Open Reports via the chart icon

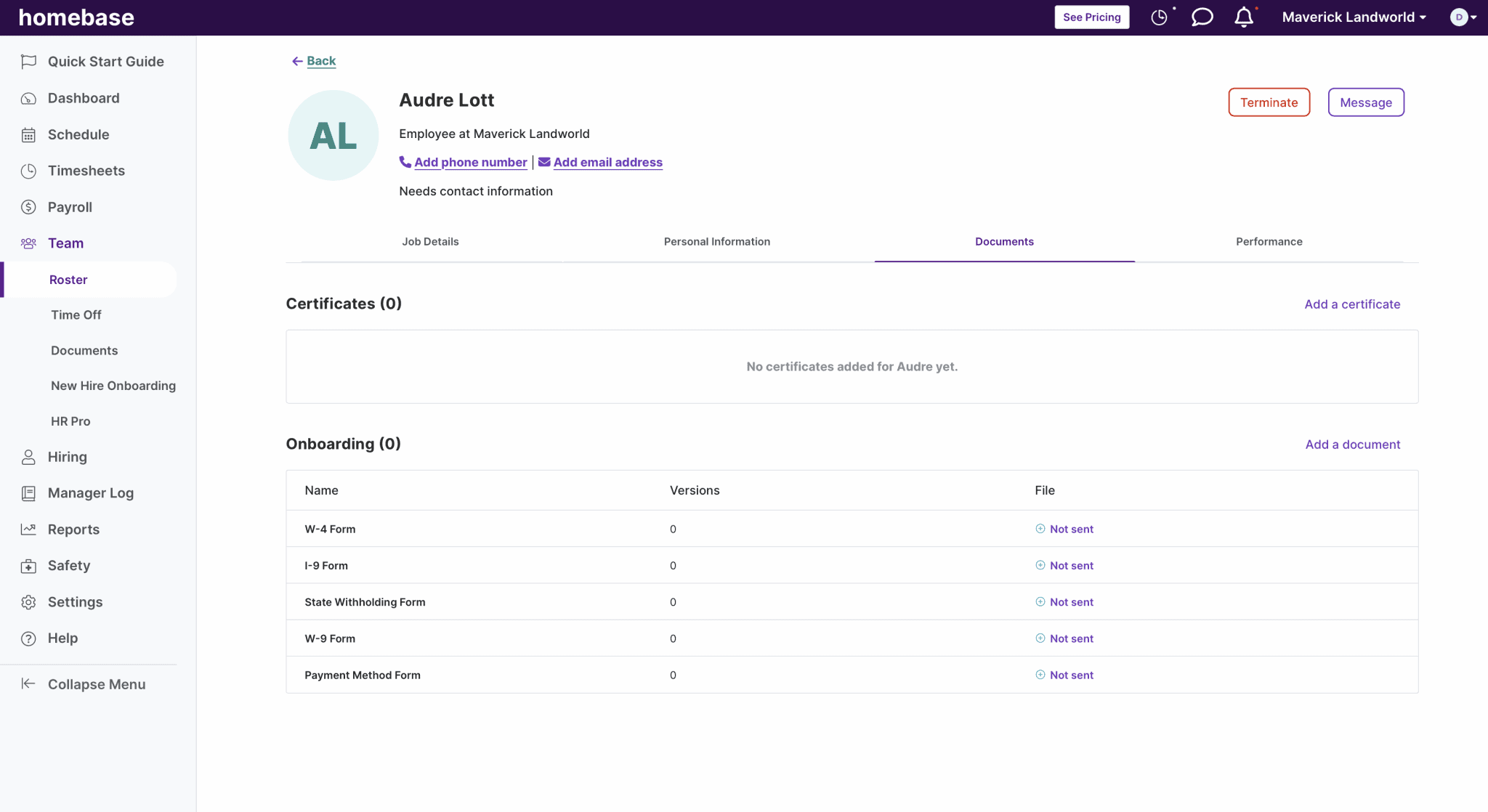(28, 529)
